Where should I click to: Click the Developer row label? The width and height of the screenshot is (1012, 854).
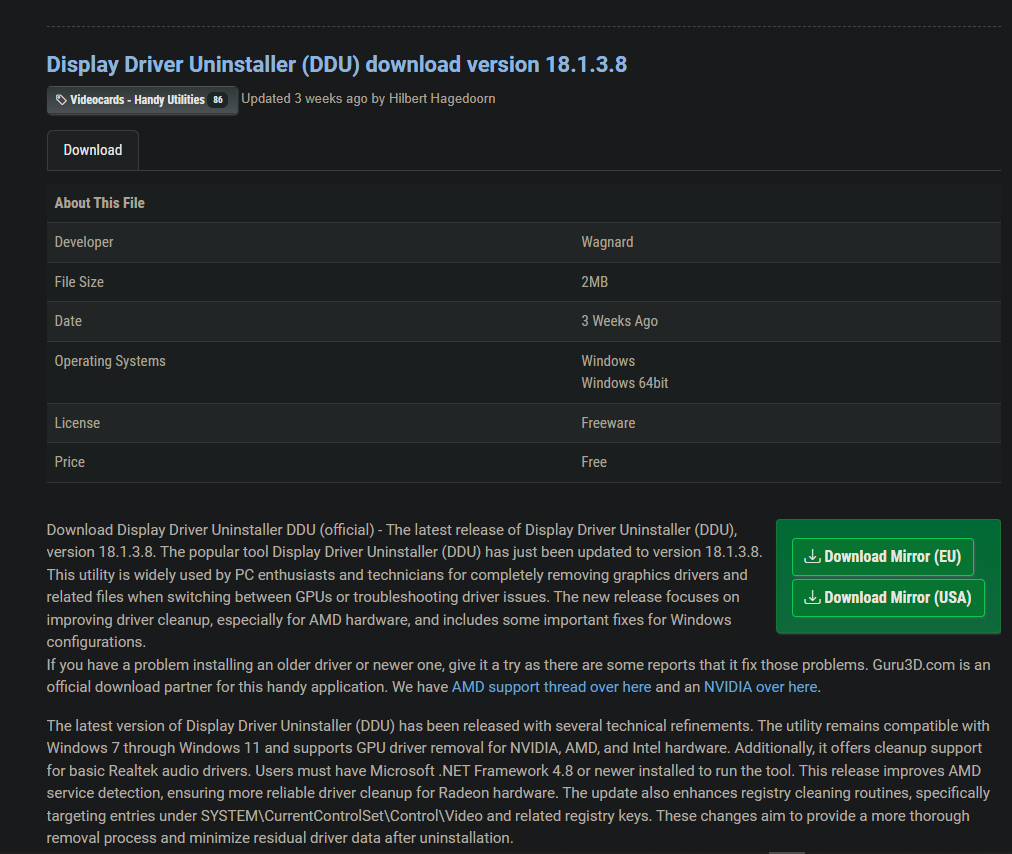[84, 242]
